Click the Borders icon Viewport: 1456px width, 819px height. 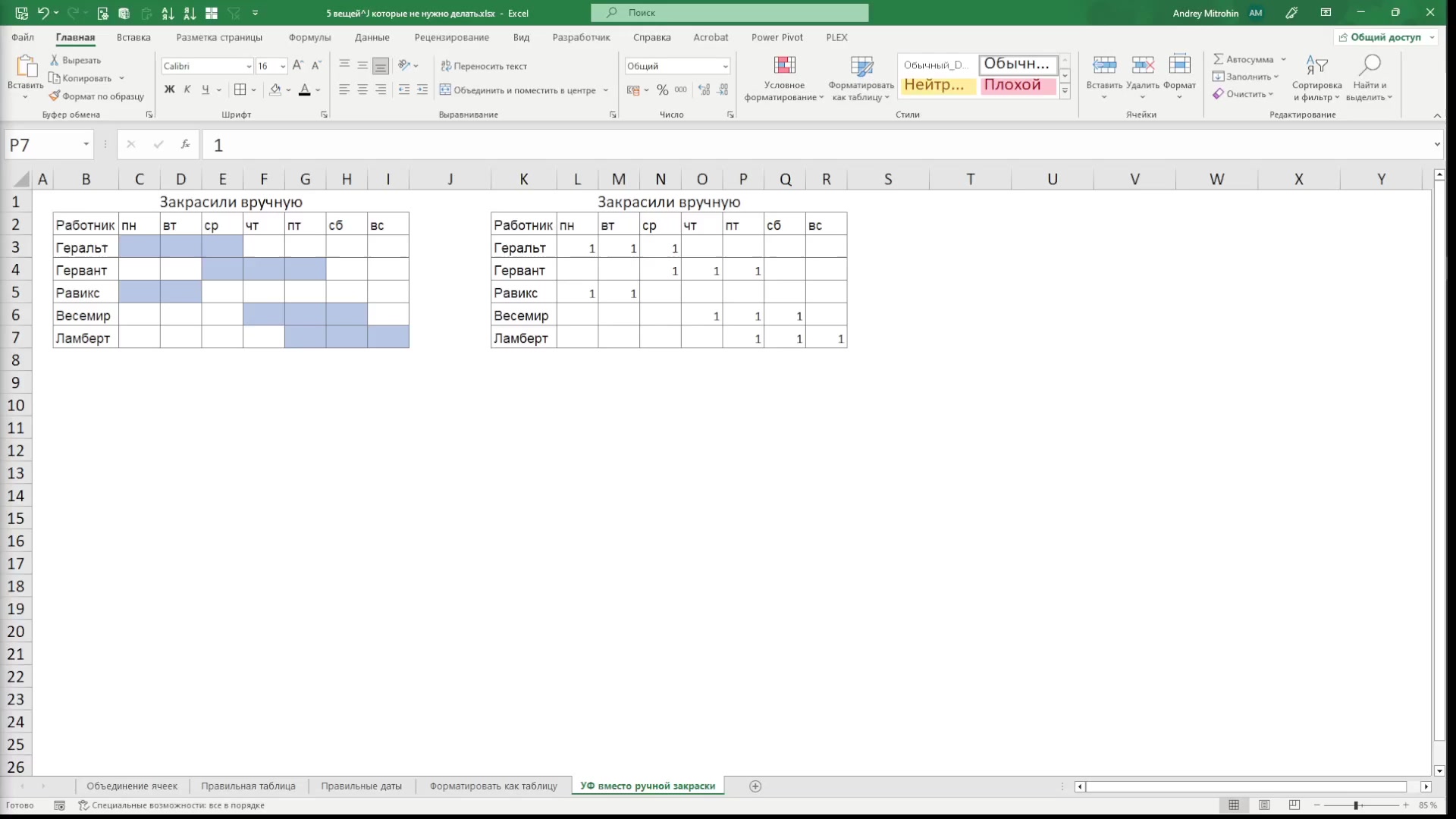pos(240,89)
